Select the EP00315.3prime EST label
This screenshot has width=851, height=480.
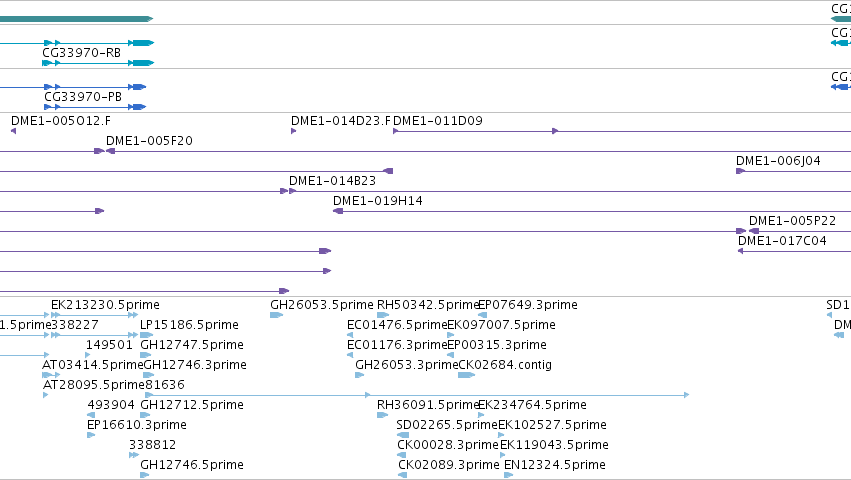pyautogui.click(x=497, y=345)
